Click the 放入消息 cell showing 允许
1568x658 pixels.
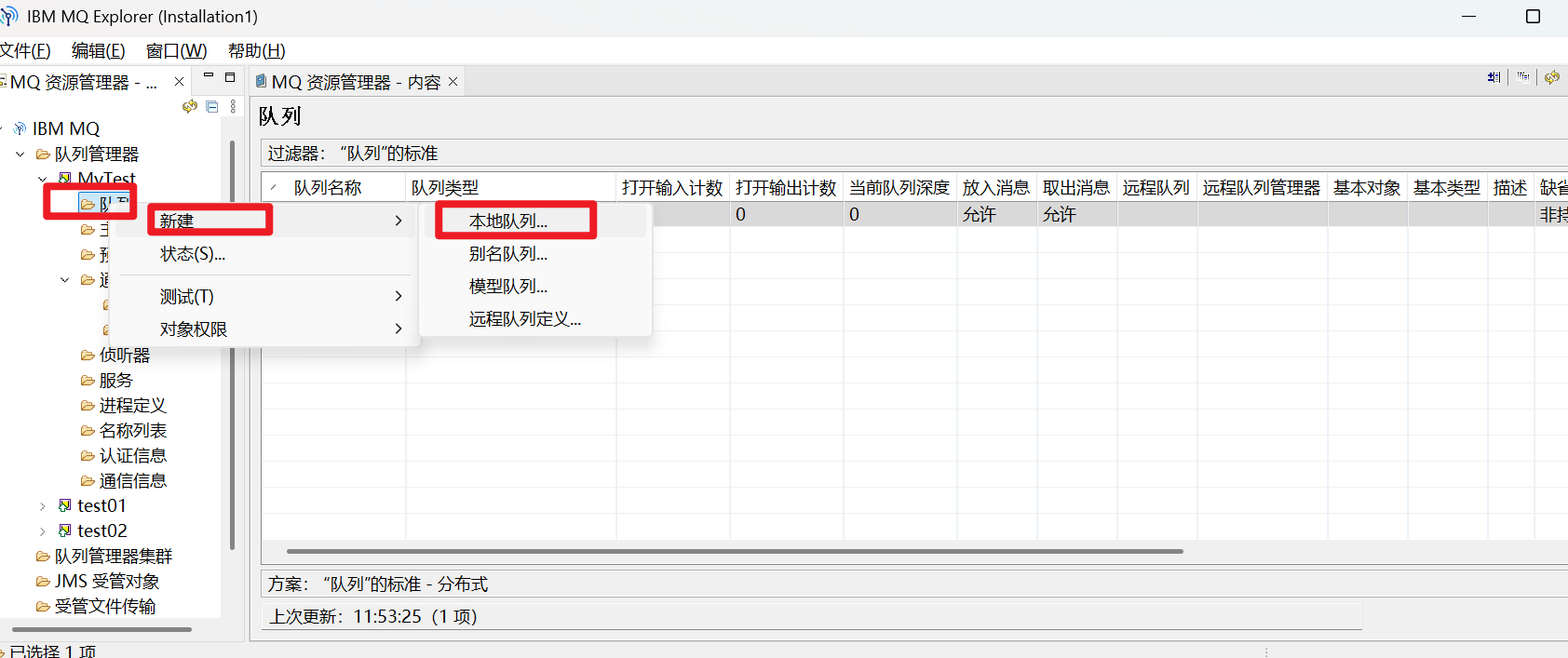(997, 214)
